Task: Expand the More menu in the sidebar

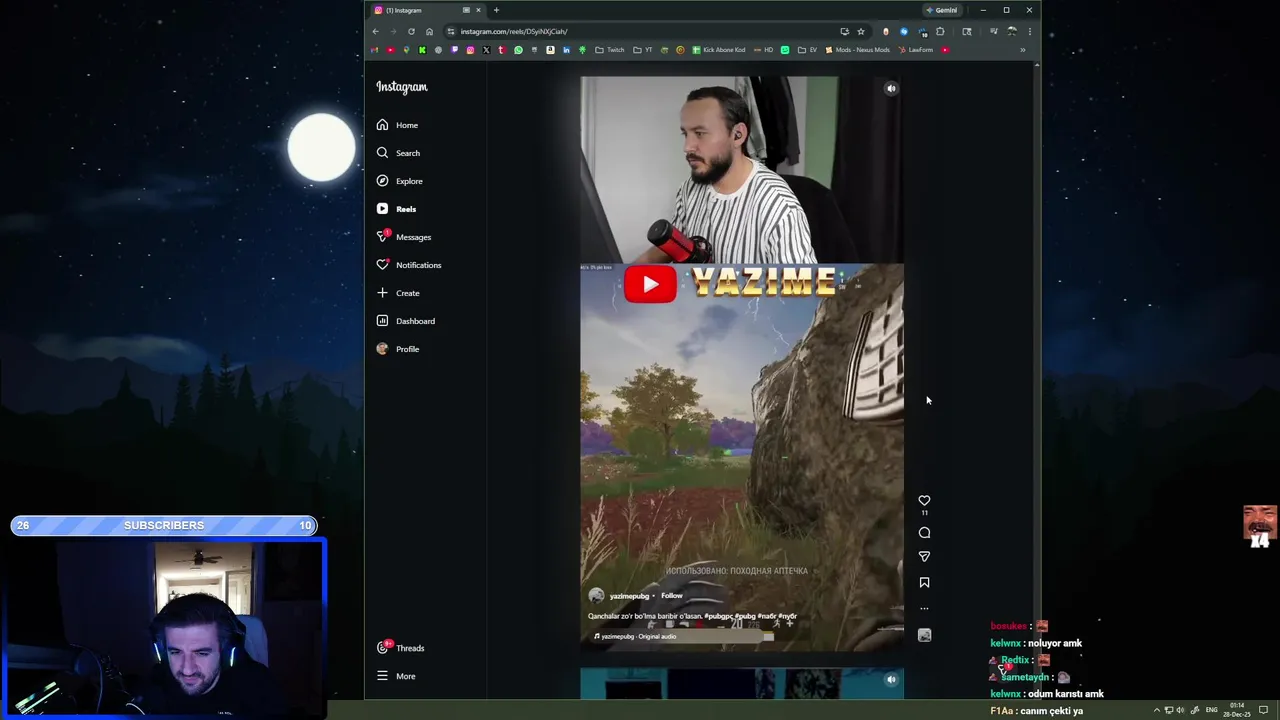Action: click(396, 676)
